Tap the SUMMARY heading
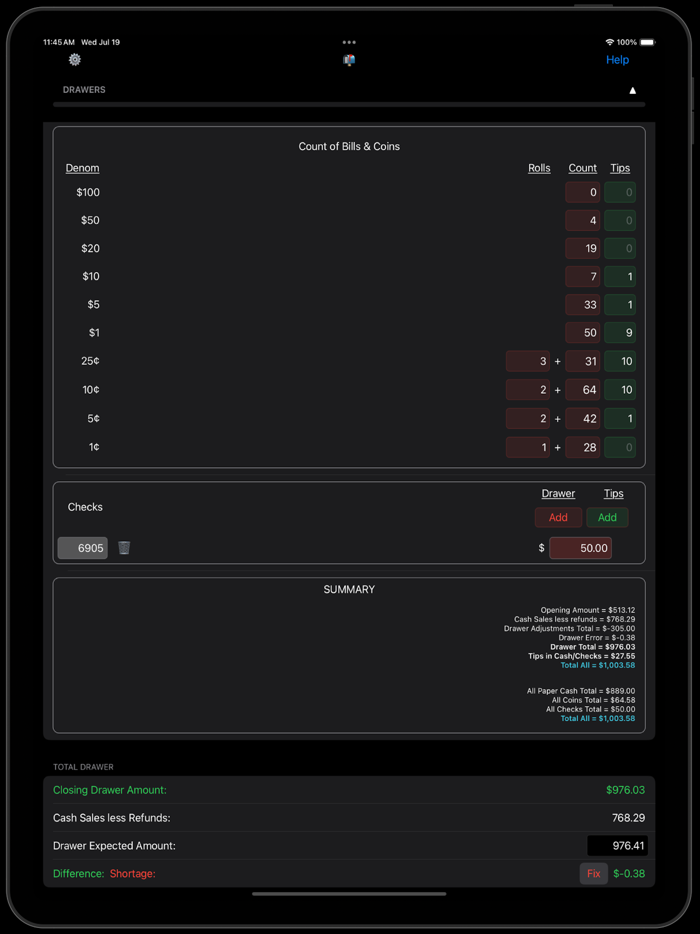700x934 pixels. tap(349, 589)
